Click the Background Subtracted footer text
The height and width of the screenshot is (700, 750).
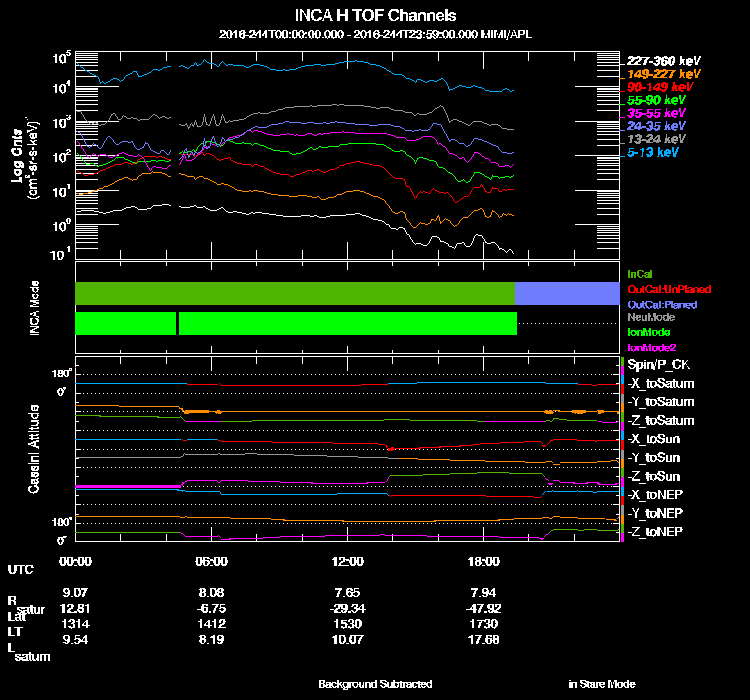375,684
